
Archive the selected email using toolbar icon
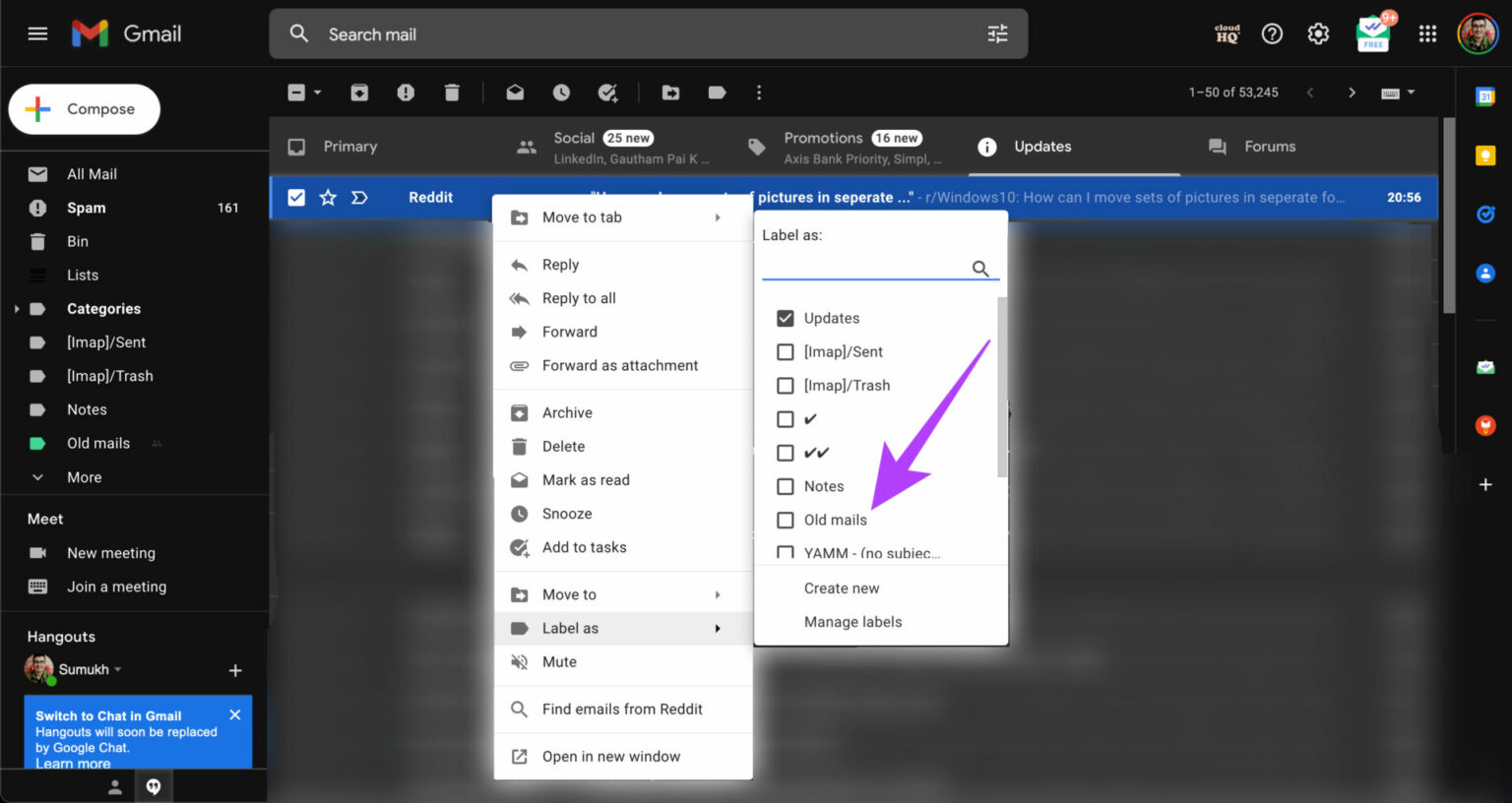tap(359, 92)
